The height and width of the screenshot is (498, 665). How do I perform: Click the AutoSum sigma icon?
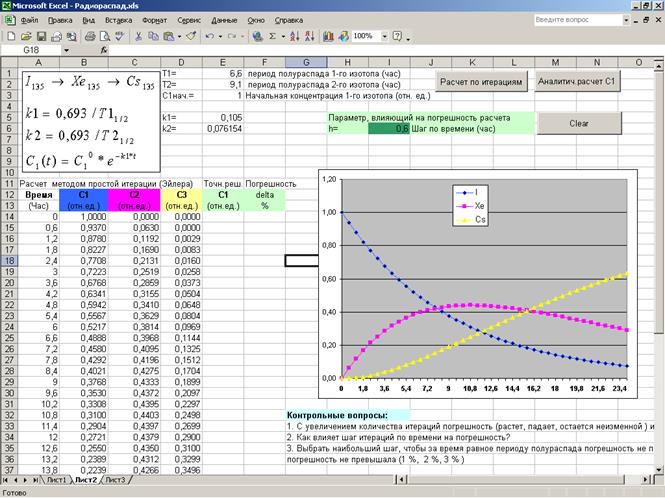[274, 36]
